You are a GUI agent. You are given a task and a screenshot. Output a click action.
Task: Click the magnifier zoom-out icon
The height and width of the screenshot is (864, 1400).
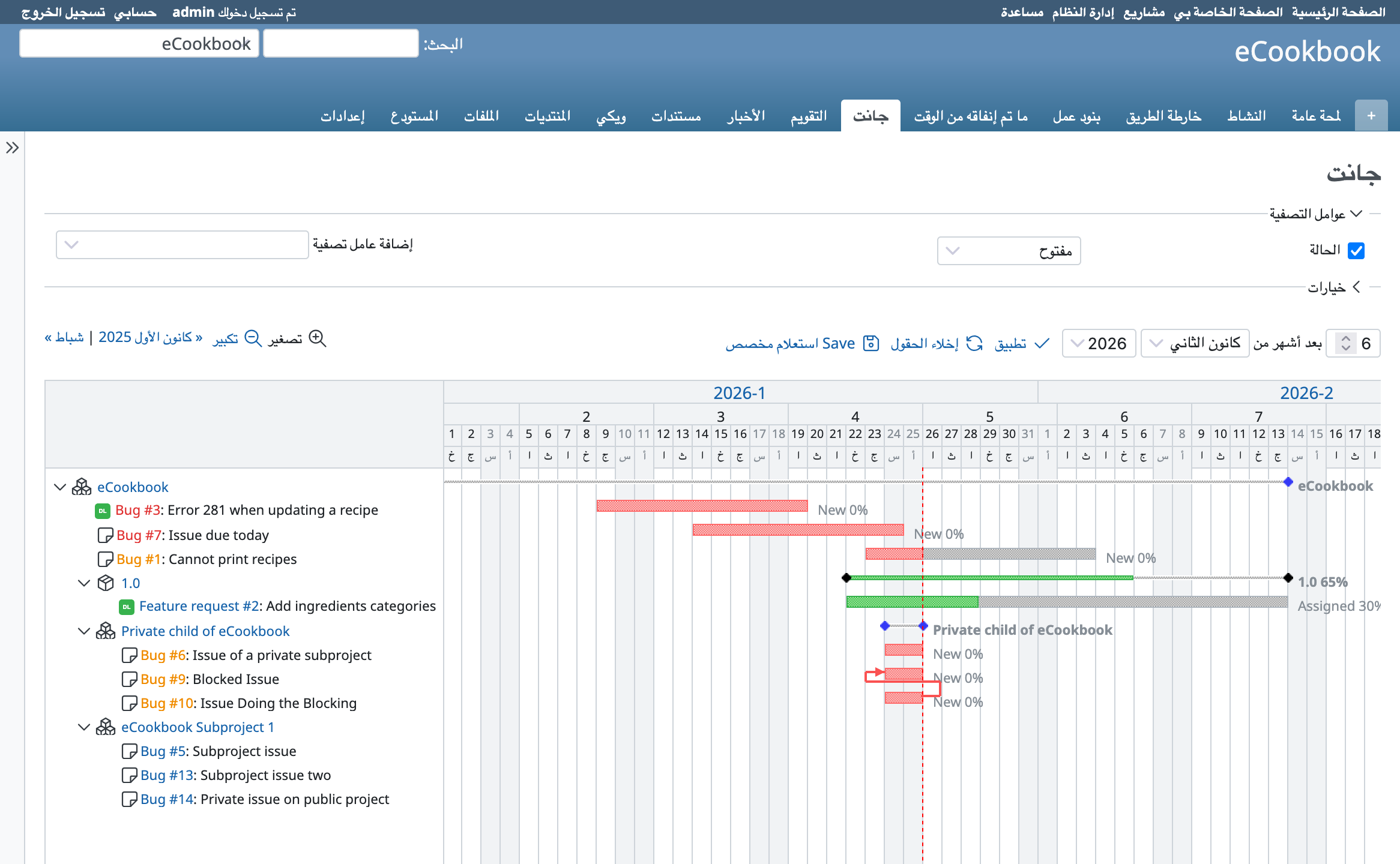[x=253, y=339]
